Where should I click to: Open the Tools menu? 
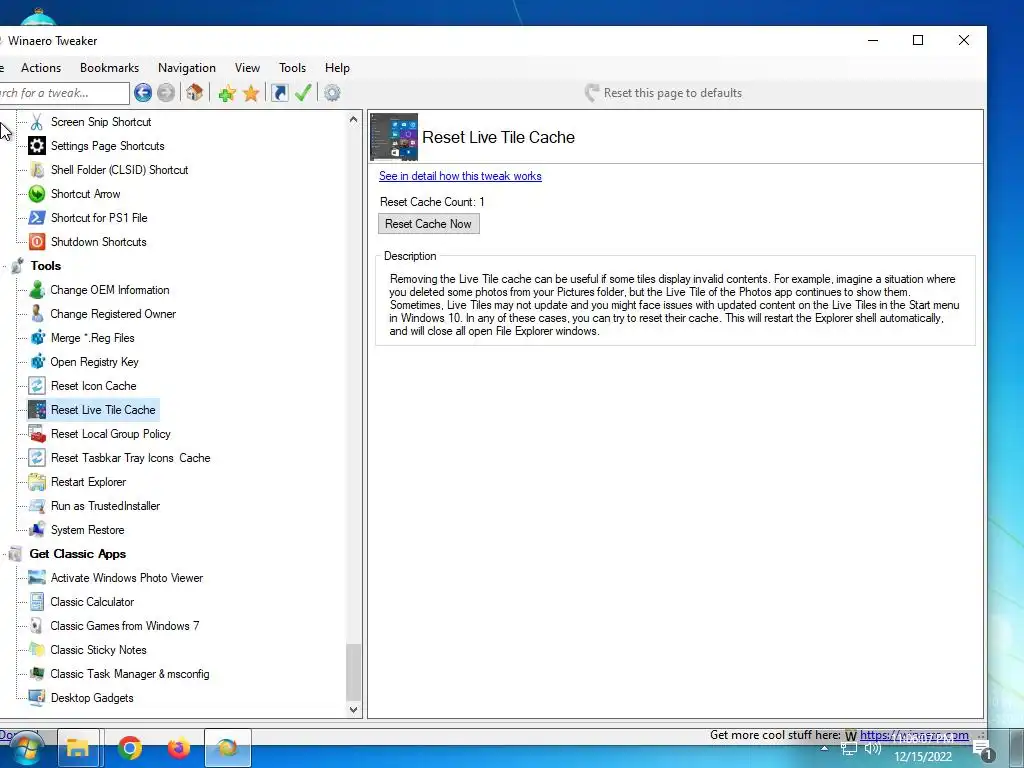(x=292, y=68)
